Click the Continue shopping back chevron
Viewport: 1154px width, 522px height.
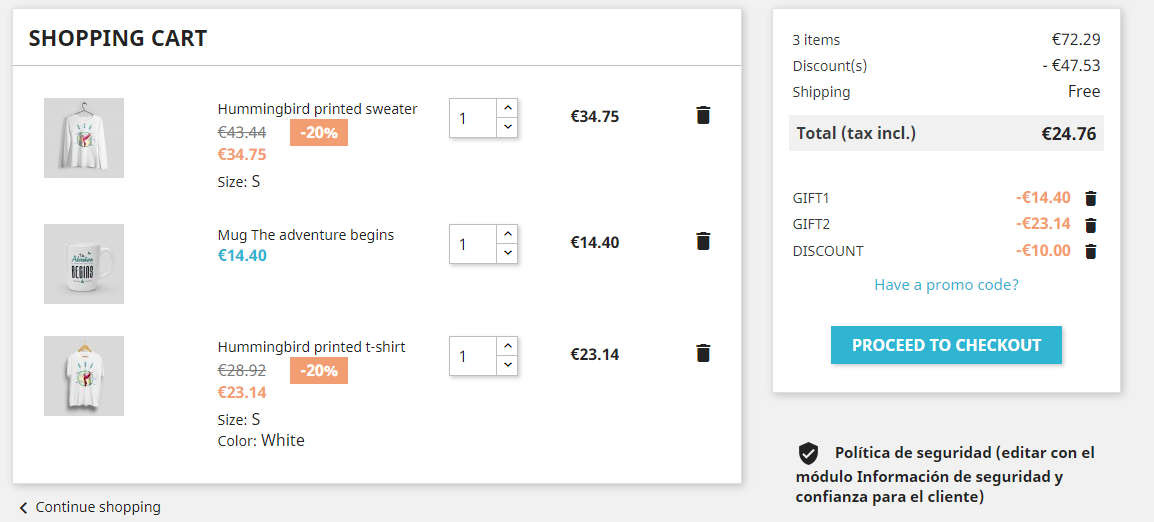coord(24,508)
